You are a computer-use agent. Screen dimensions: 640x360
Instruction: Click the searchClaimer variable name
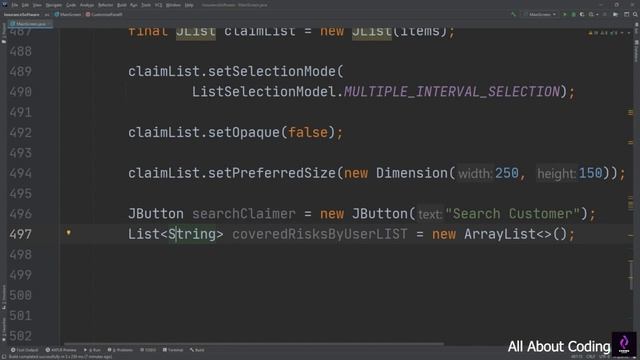(244, 214)
